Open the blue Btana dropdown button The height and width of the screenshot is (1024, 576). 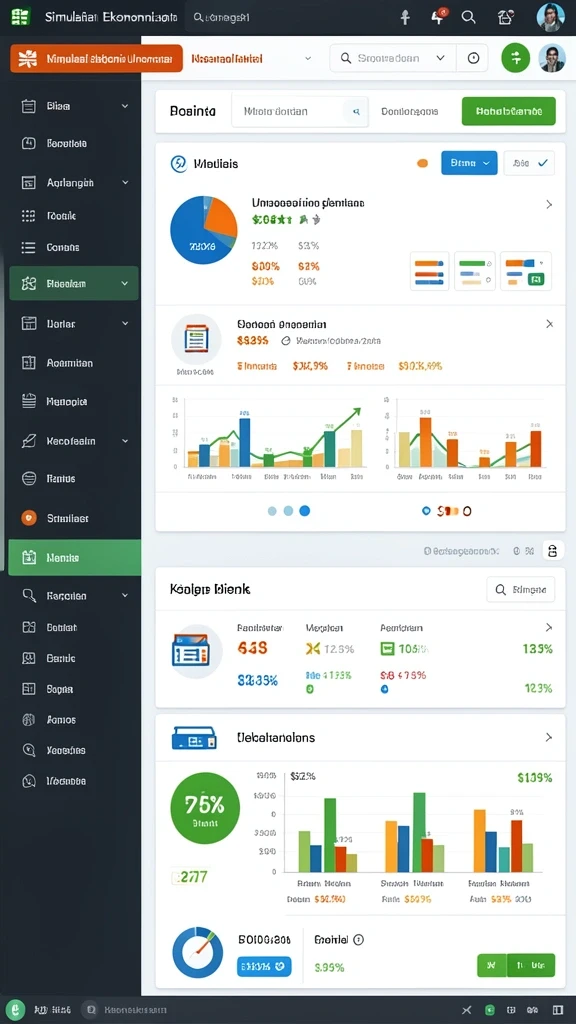pos(469,163)
